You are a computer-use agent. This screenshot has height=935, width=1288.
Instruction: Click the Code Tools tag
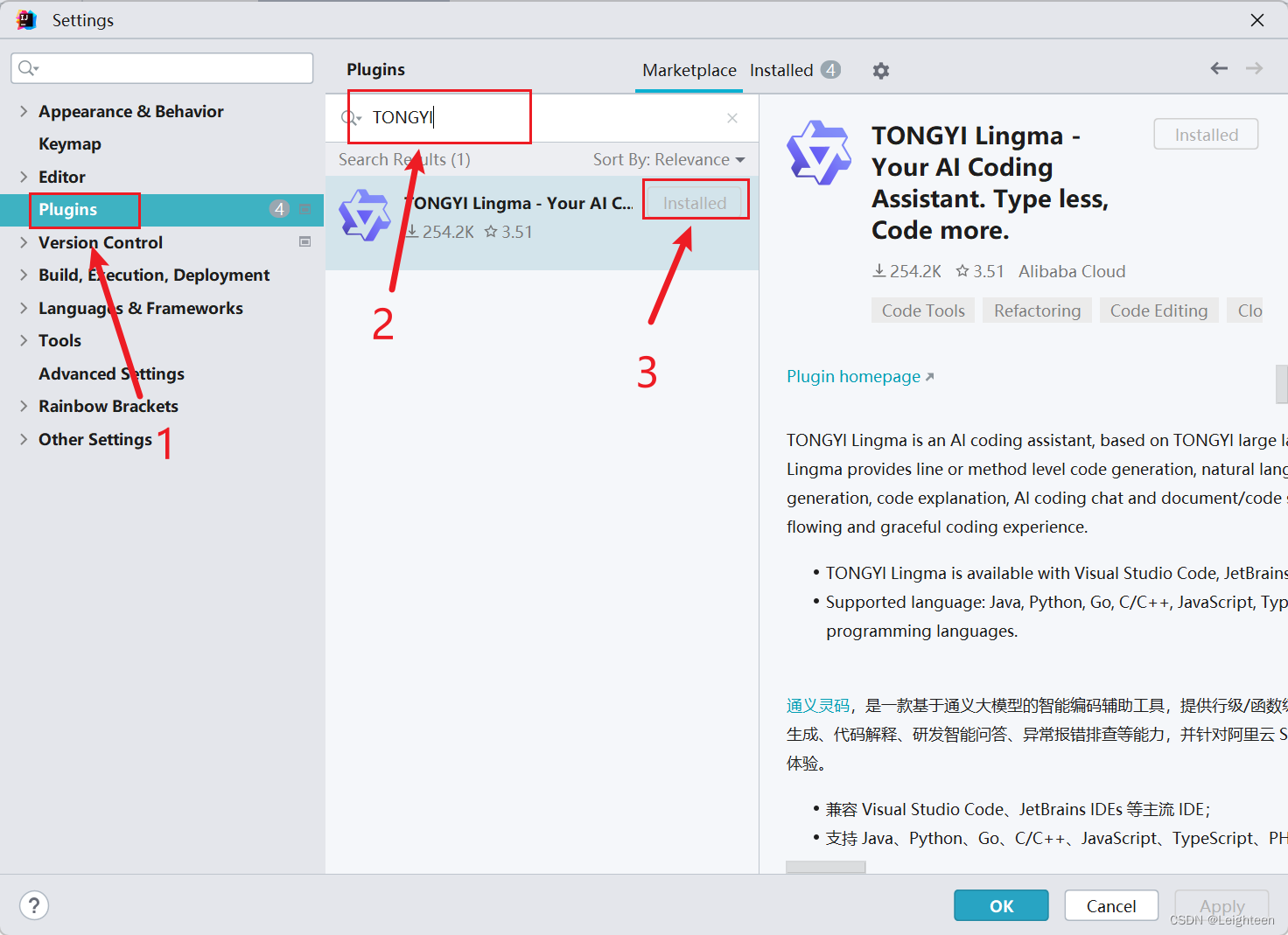[x=923, y=311]
